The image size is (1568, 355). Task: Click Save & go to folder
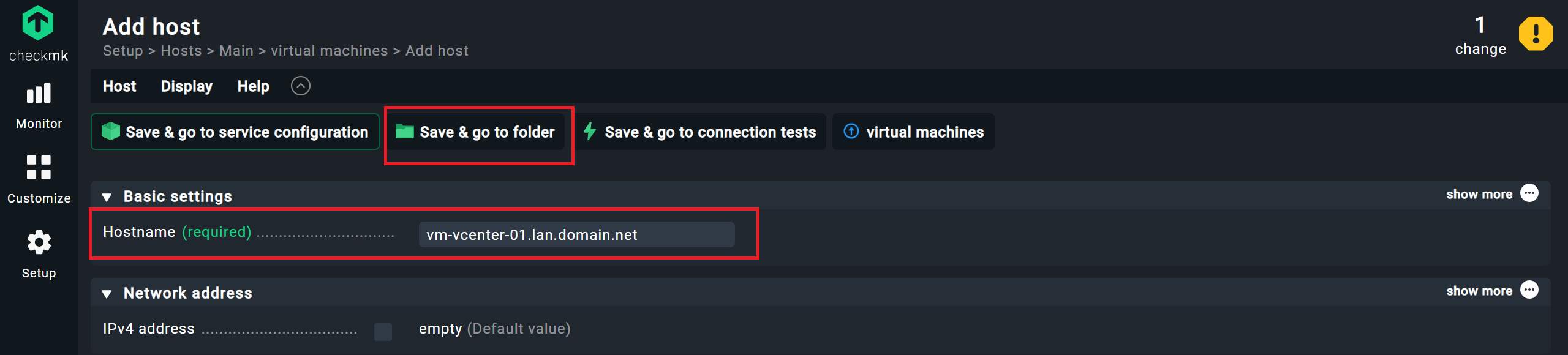(475, 132)
